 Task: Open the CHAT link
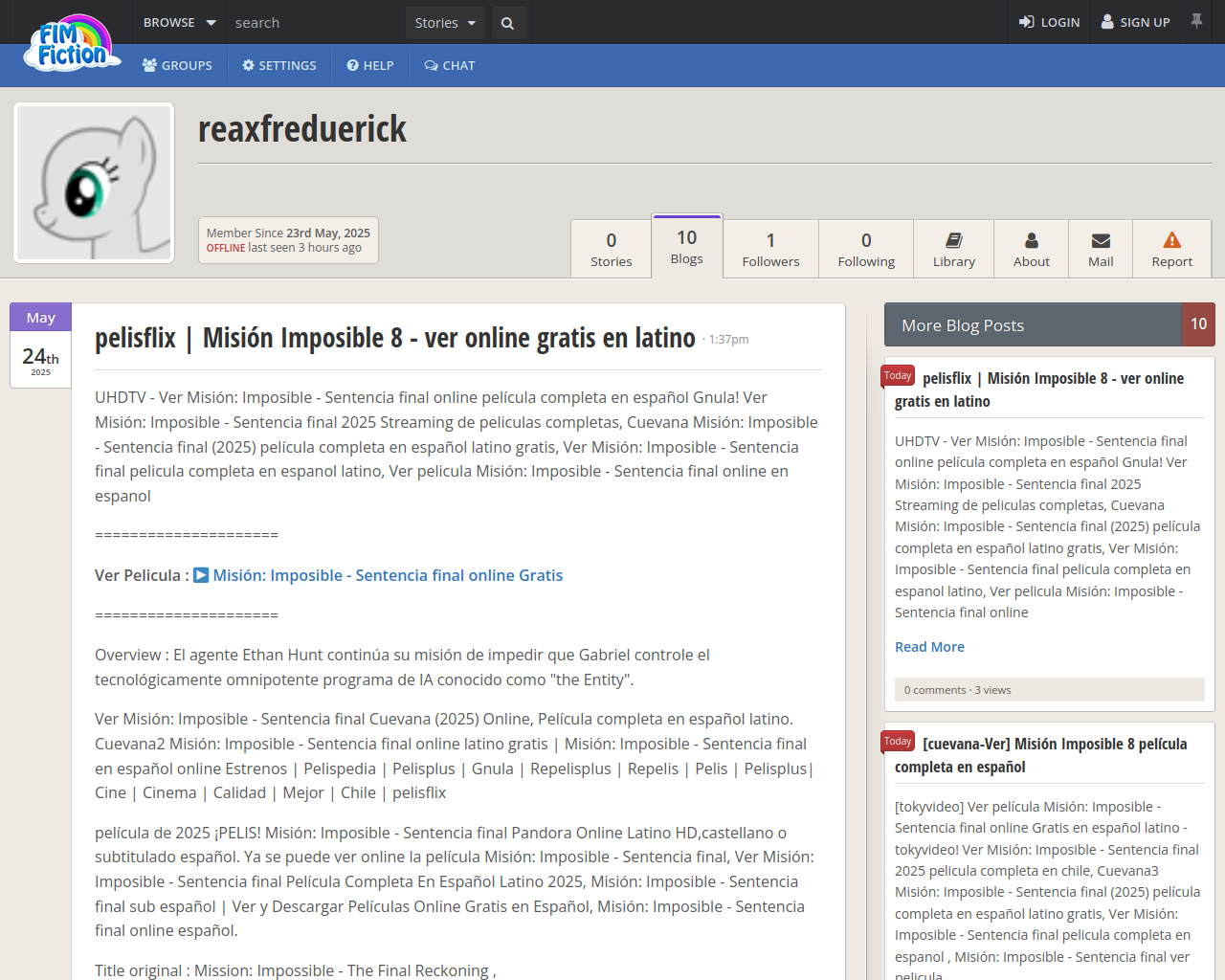tap(450, 65)
